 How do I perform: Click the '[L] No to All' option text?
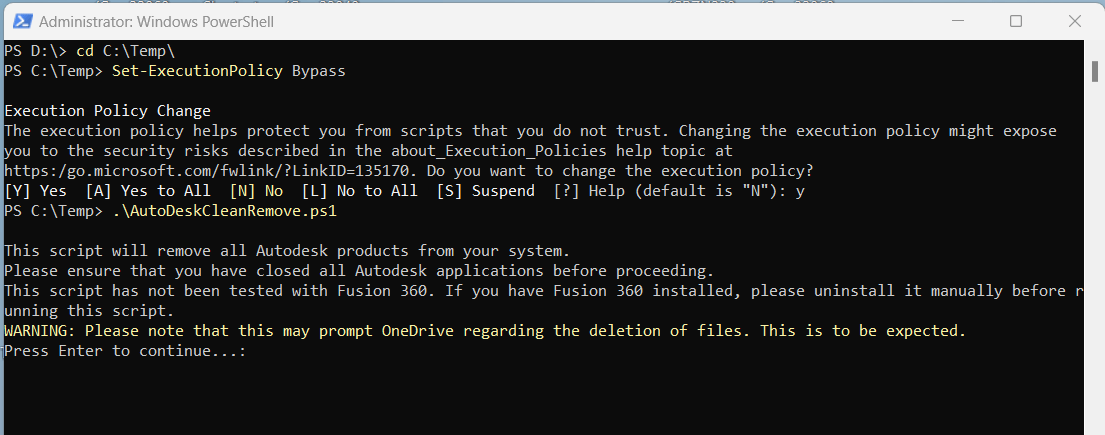point(359,191)
